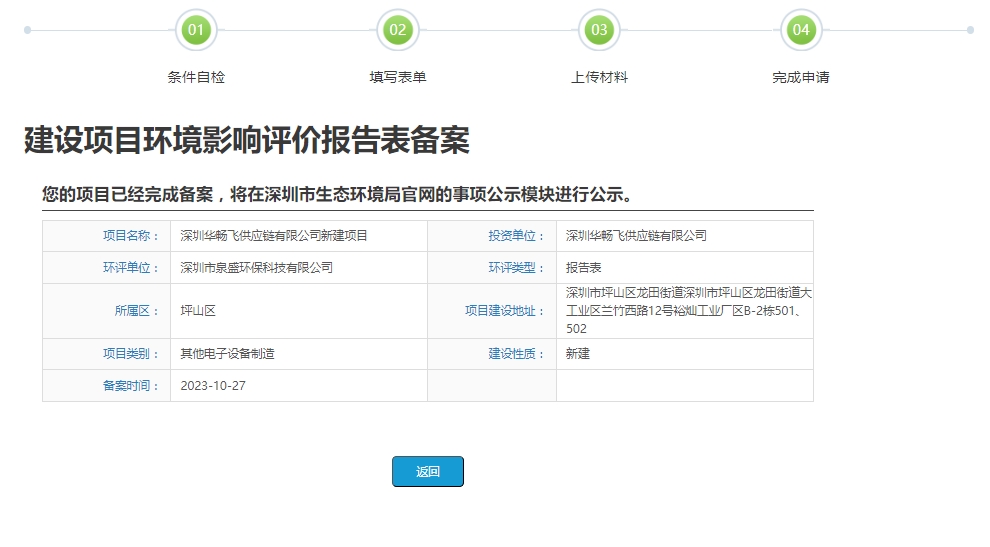Click the 项目名称 label
The width and height of the screenshot is (990, 547).
(x=131, y=236)
